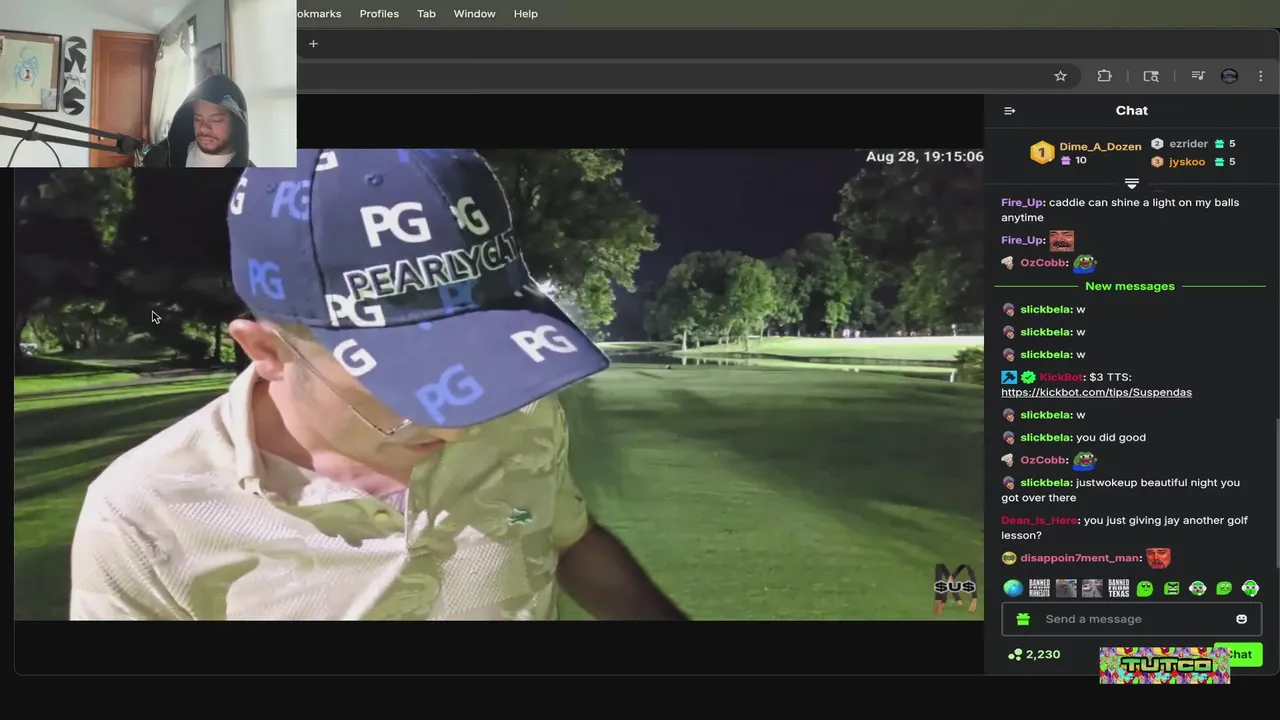Viewport: 1280px width, 720px height.
Task: Click the channel points icon beside 2,230
Action: coord(1015,655)
